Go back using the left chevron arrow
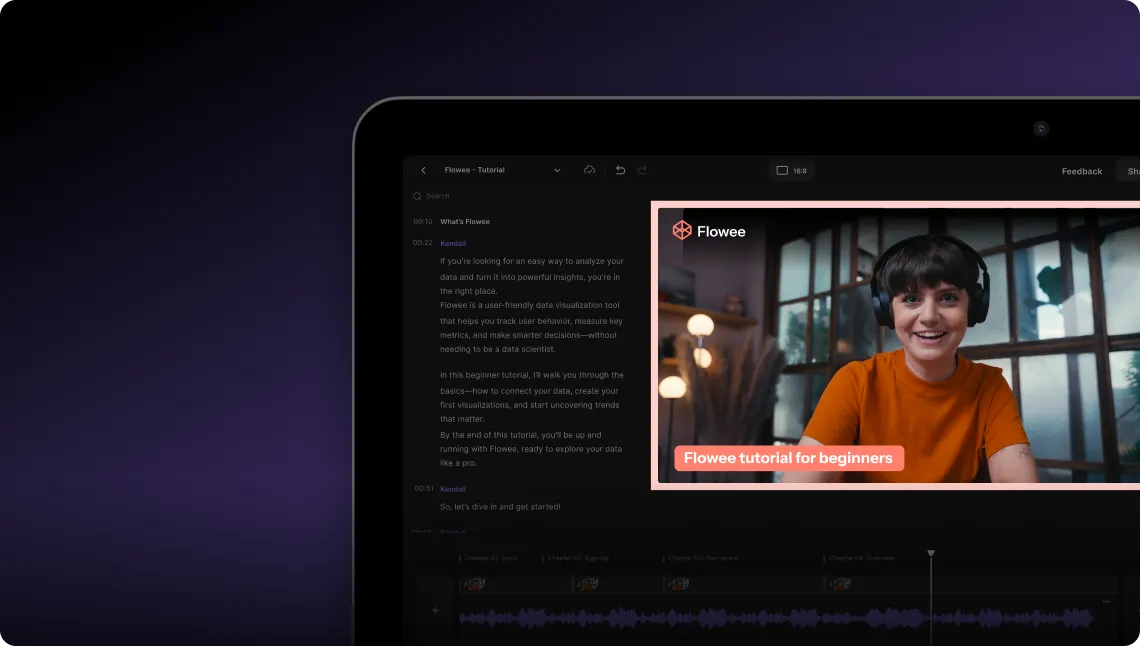 (x=423, y=170)
